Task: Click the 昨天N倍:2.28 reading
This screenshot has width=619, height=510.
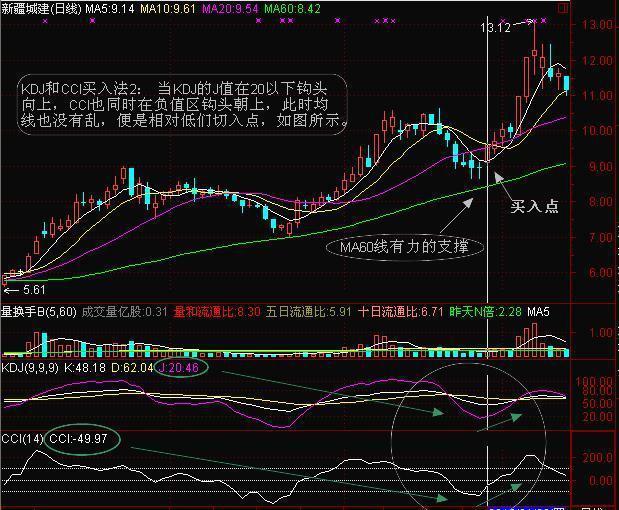Action: 486,312
